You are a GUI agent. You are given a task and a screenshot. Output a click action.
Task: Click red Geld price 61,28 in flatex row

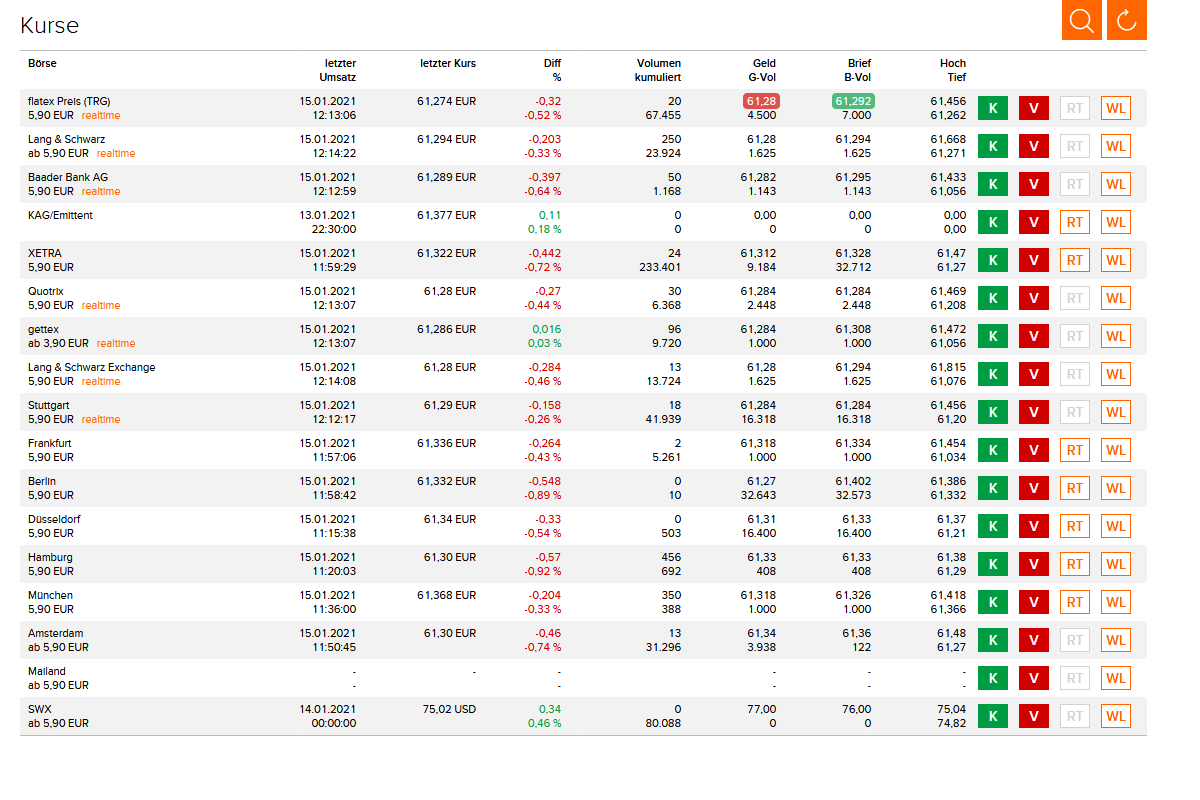pos(761,101)
